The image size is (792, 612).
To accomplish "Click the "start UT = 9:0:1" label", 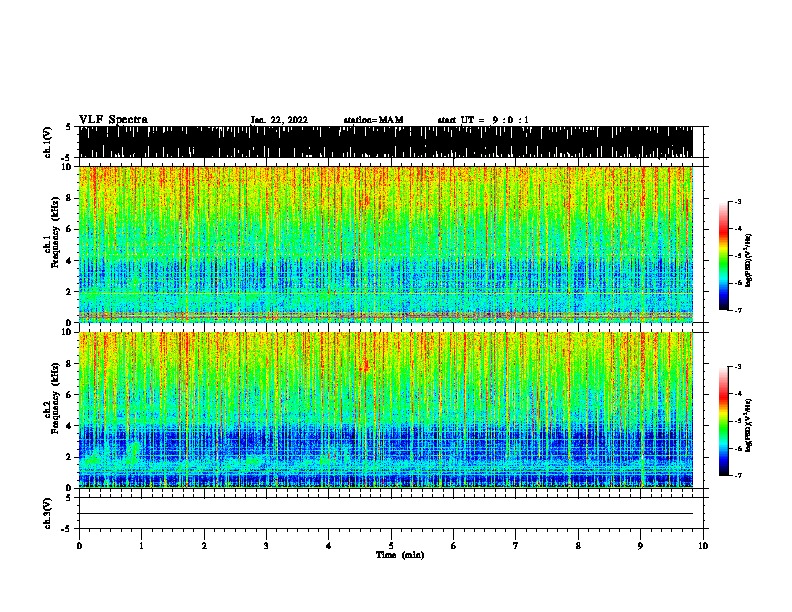I will (x=483, y=120).
